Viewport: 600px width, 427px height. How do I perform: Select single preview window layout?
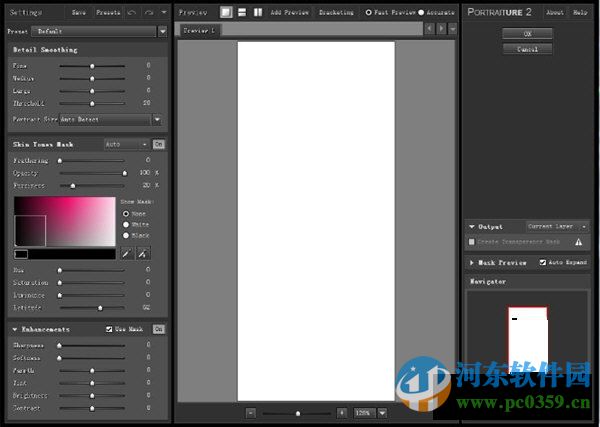point(226,12)
